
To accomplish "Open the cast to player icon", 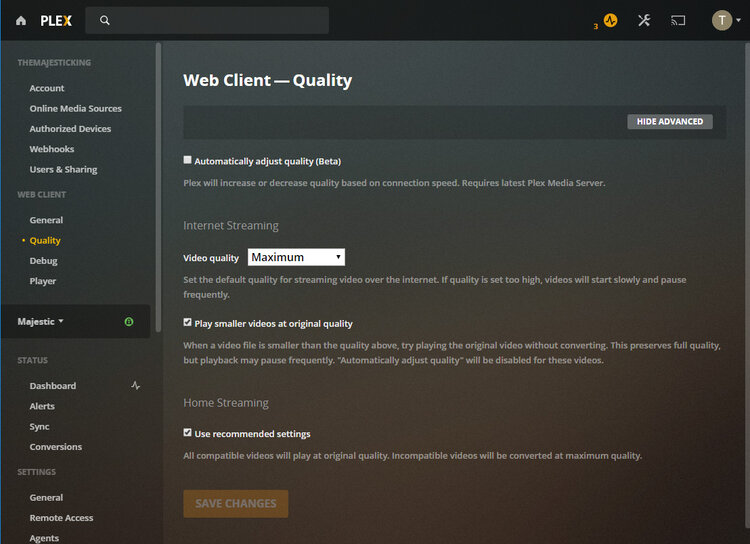I will click(x=678, y=21).
